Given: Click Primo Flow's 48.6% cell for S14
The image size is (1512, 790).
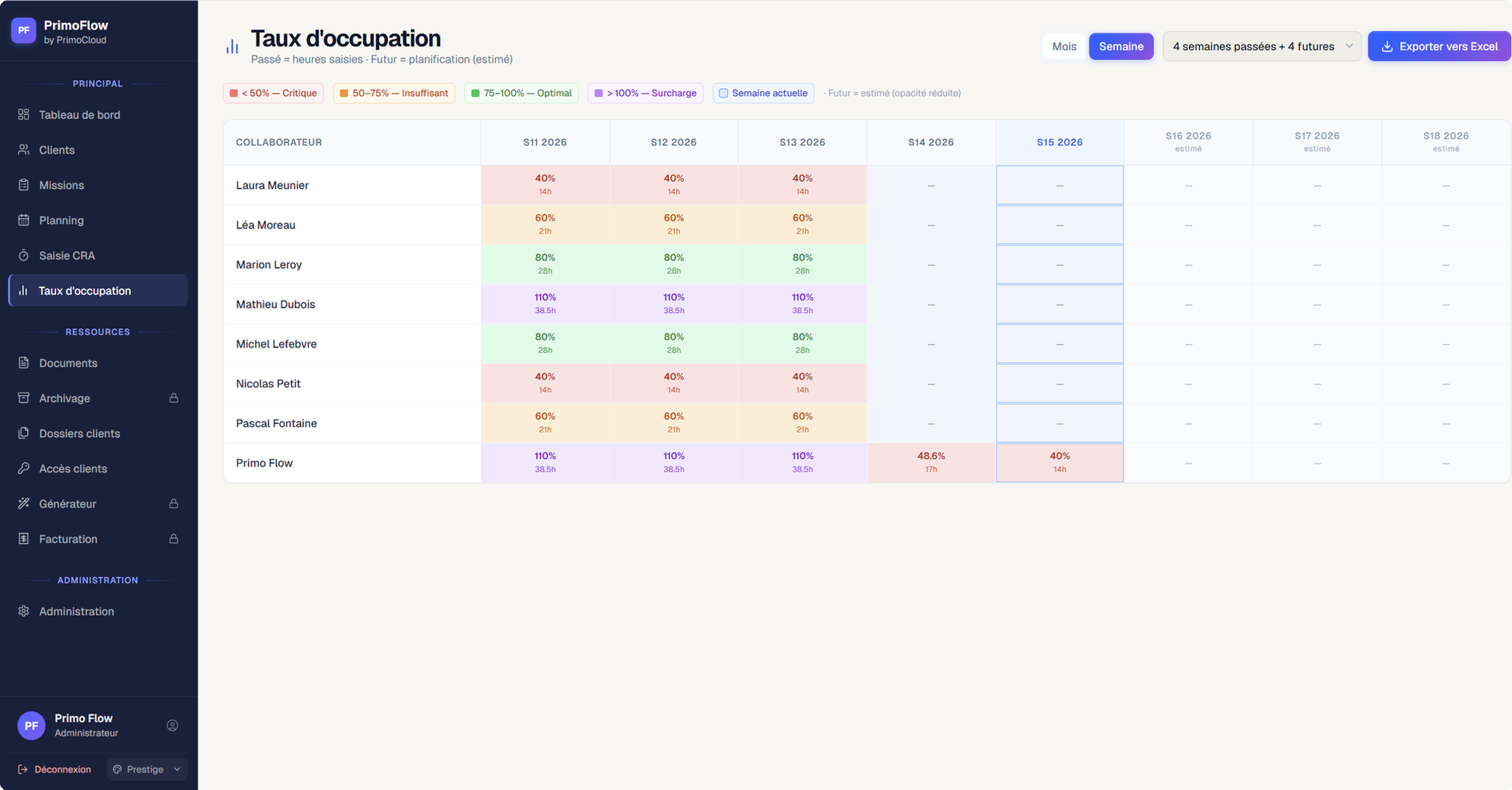Looking at the screenshot, I should tap(931, 463).
